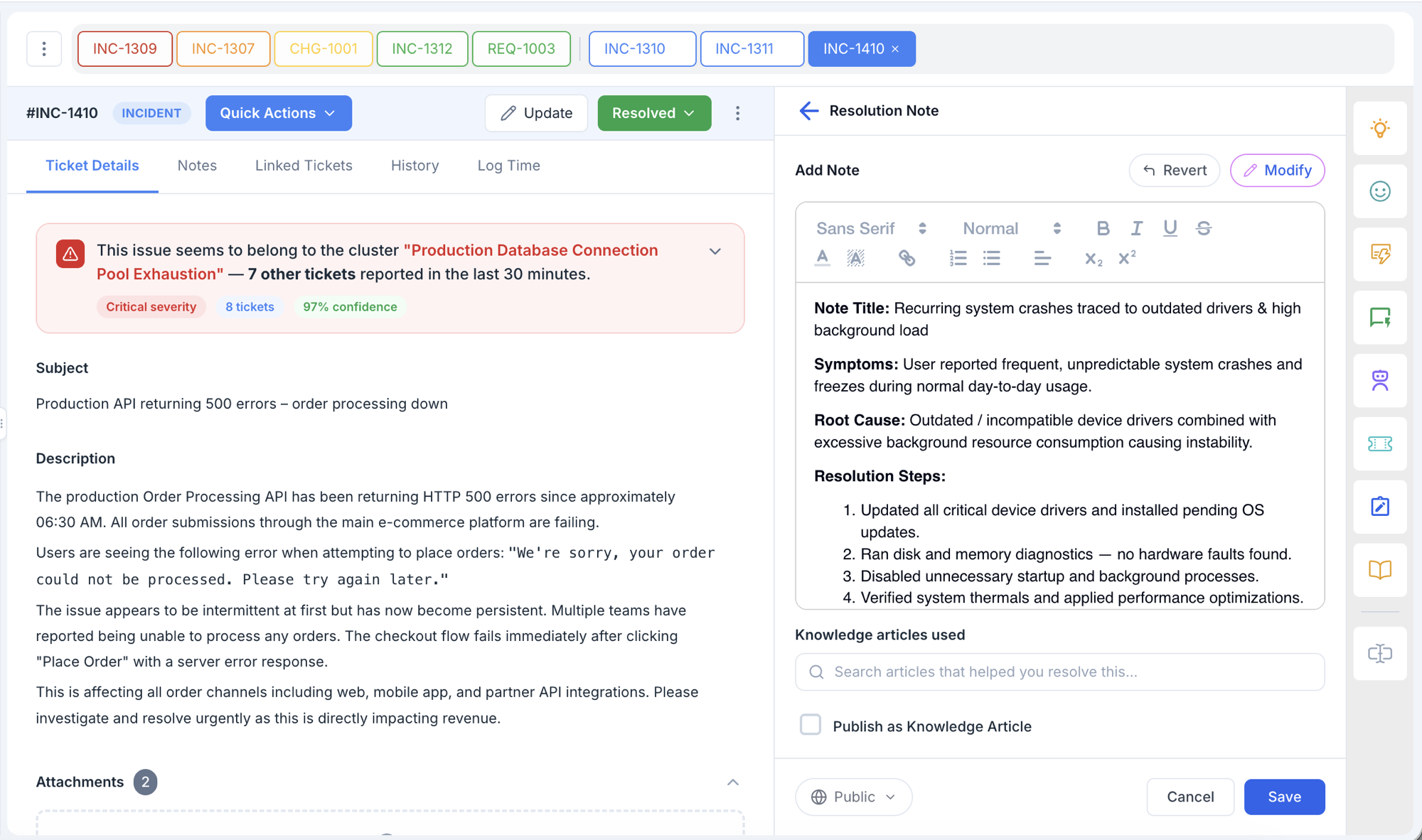Click the Update button
Screen dimensions: 1422x840
point(536,113)
